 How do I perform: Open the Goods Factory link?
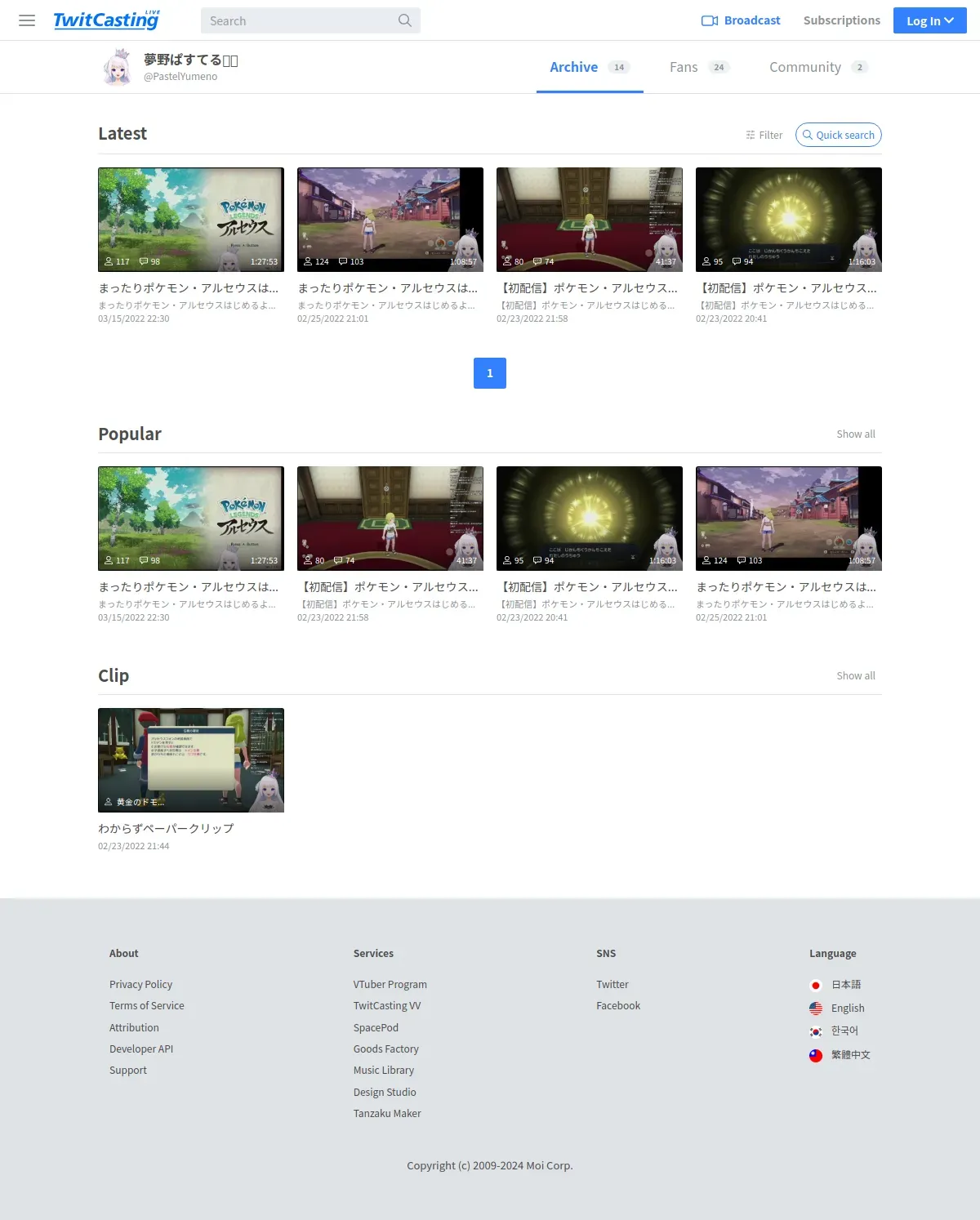pyautogui.click(x=386, y=1049)
